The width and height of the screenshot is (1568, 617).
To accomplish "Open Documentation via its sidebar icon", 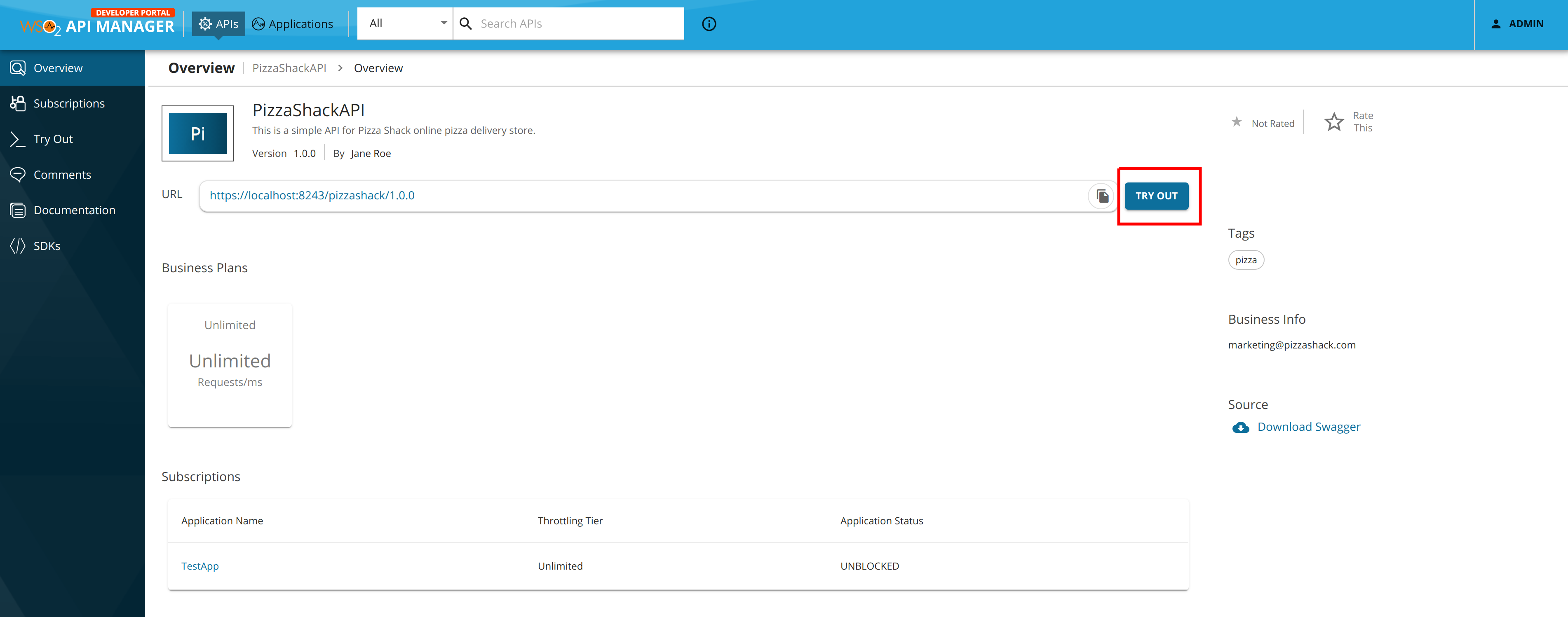I will (x=18, y=210).
